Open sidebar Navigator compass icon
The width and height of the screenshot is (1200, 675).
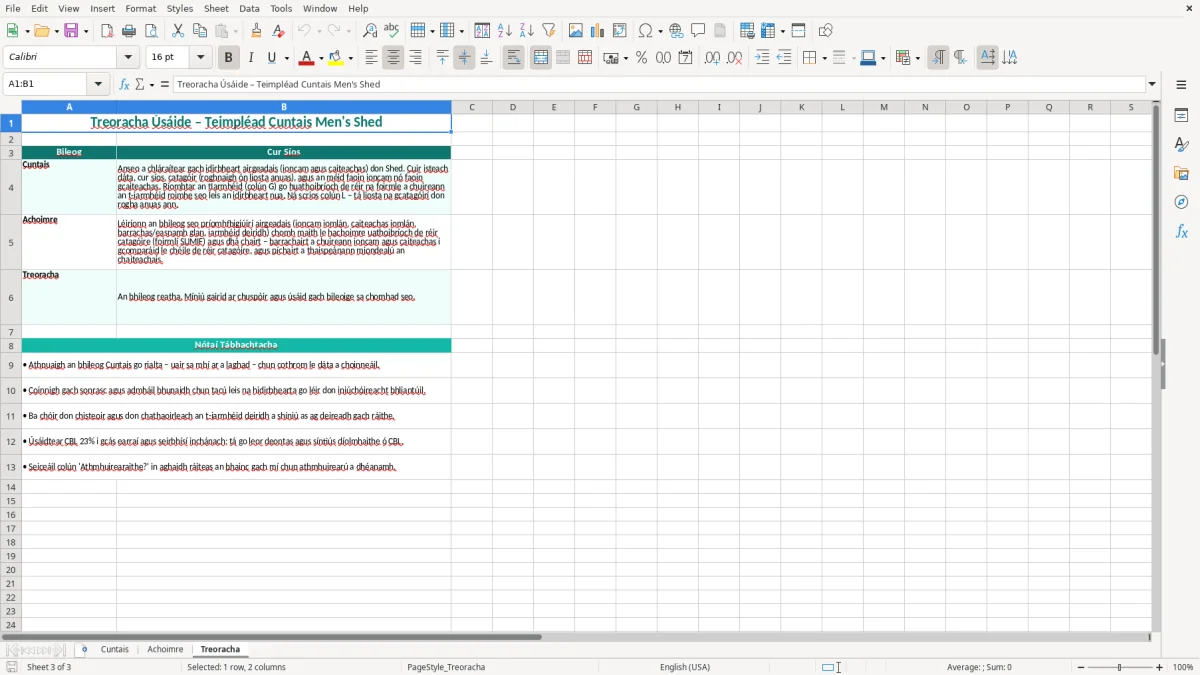point(1181,203)
